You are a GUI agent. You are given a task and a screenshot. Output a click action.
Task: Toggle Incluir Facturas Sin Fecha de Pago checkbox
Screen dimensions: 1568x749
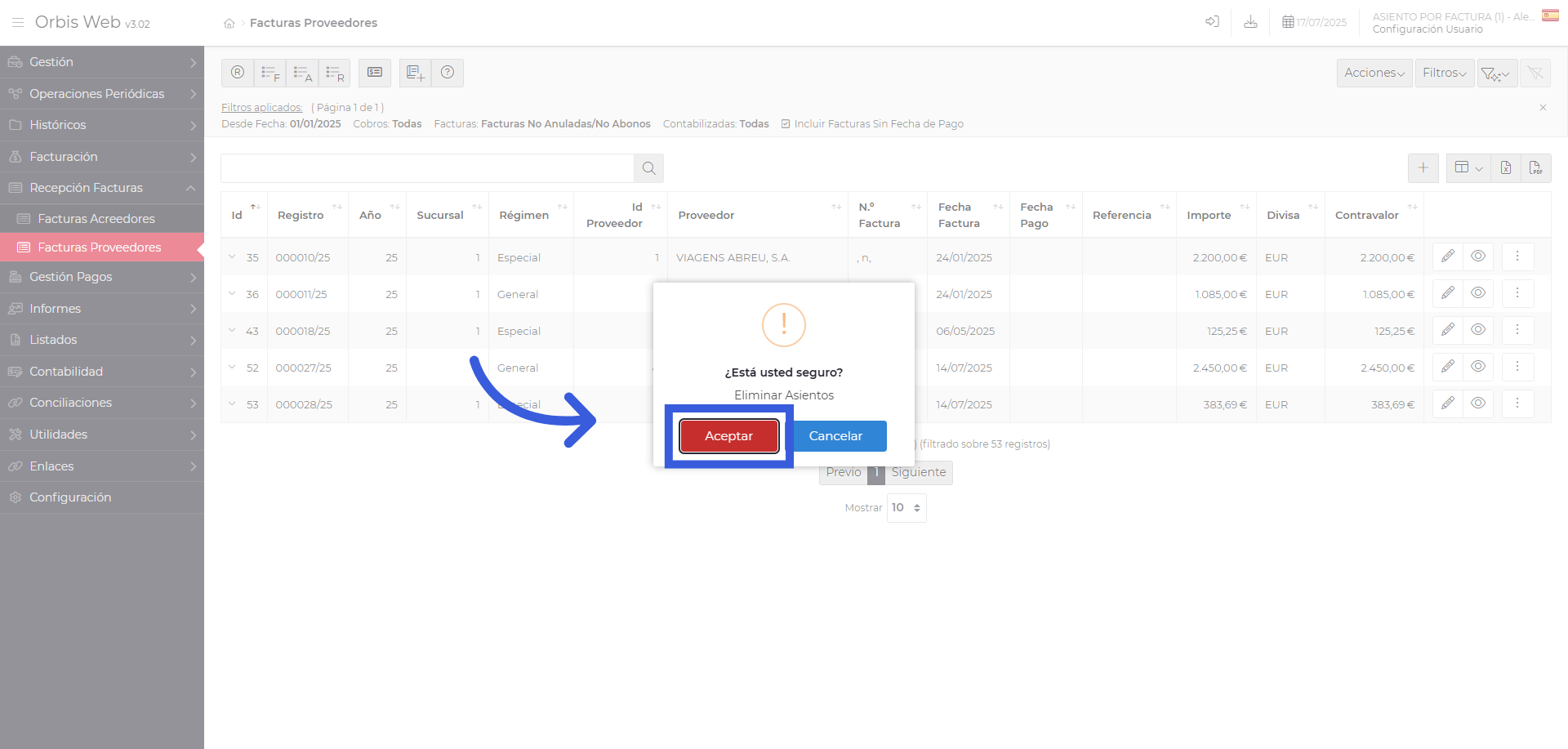click(786, 124)
